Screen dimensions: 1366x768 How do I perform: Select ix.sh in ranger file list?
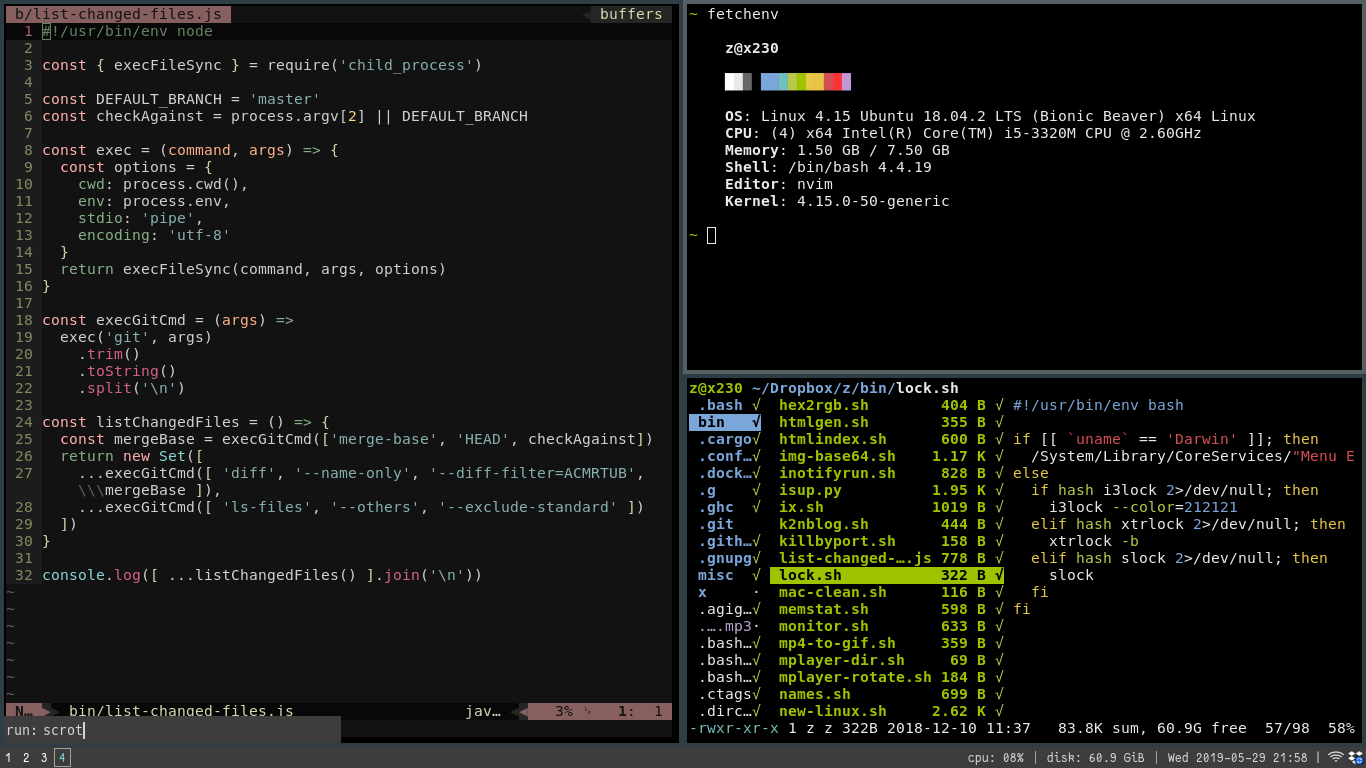click(887, 507)
